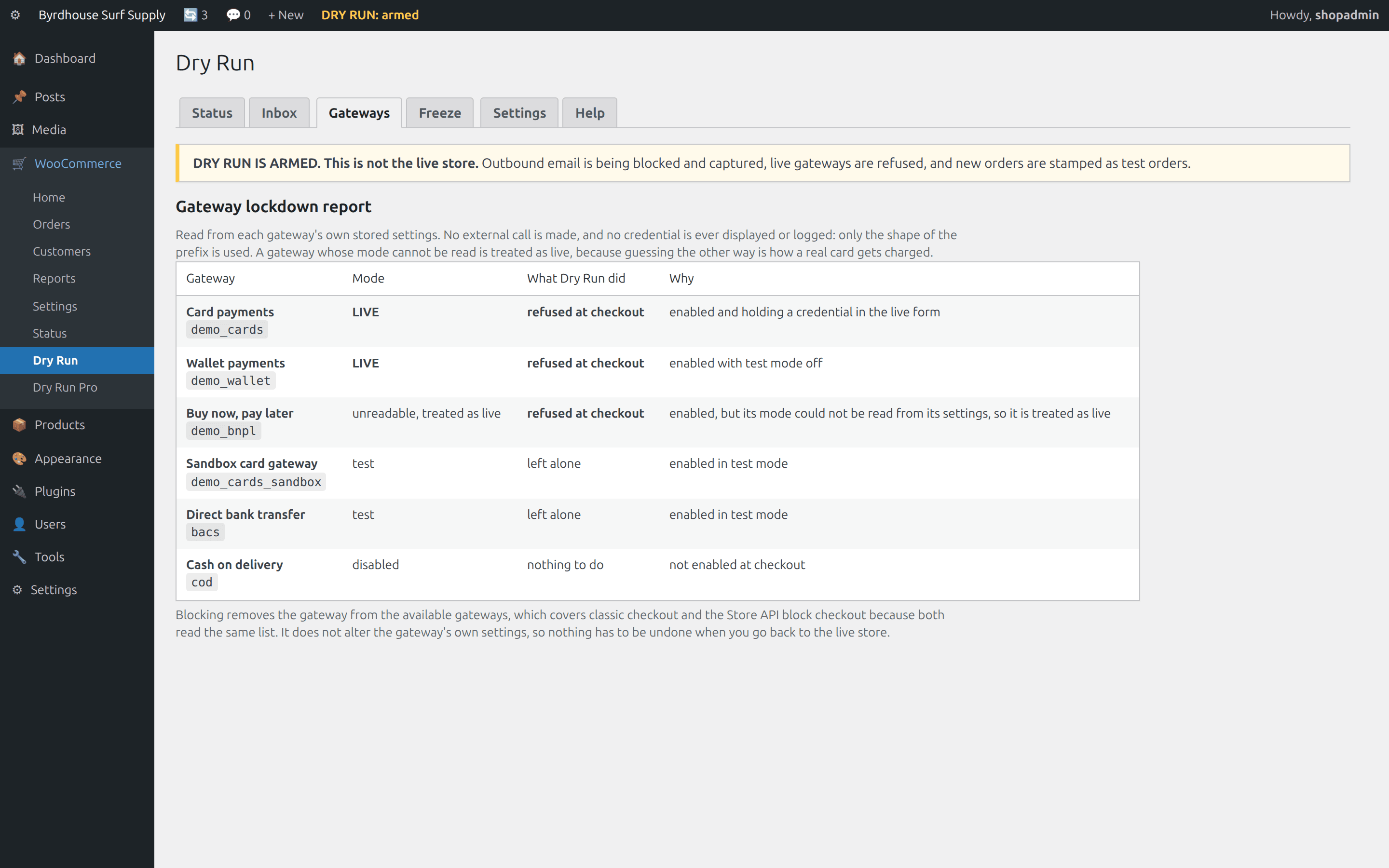1389x868 pixels.
Task: Click the Tools wrench icon
Action: [x=19, y=557]
